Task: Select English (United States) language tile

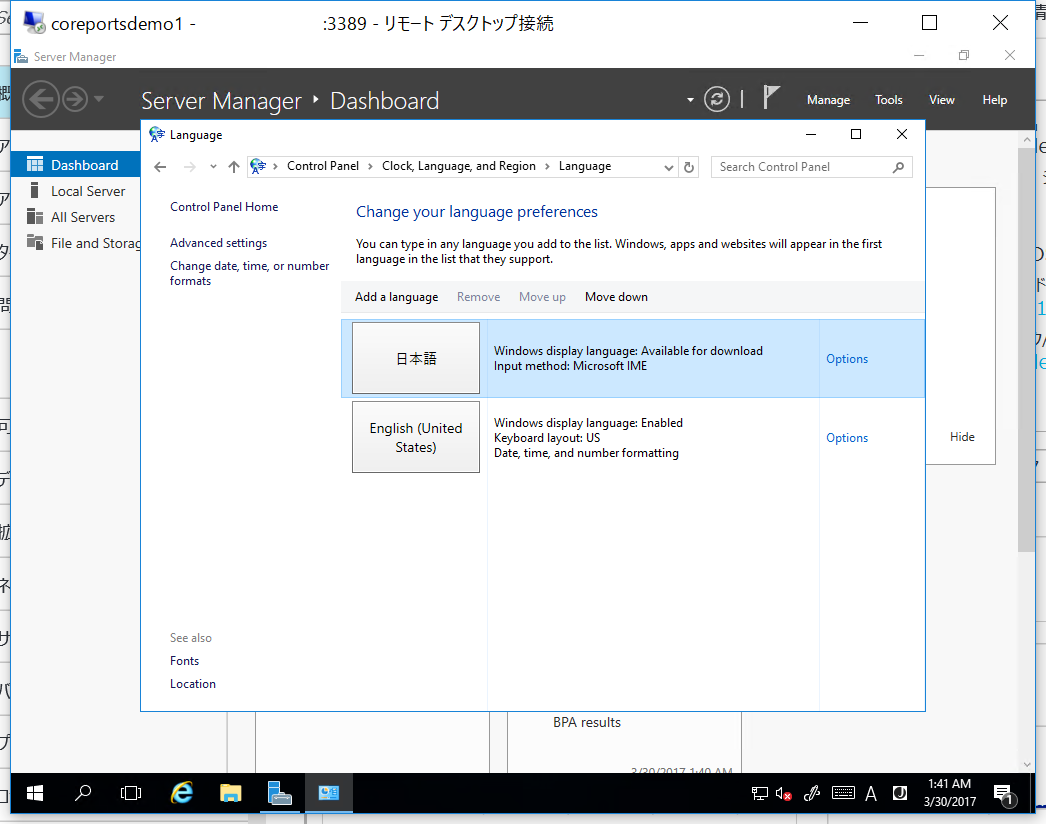Action: [416, 437]
